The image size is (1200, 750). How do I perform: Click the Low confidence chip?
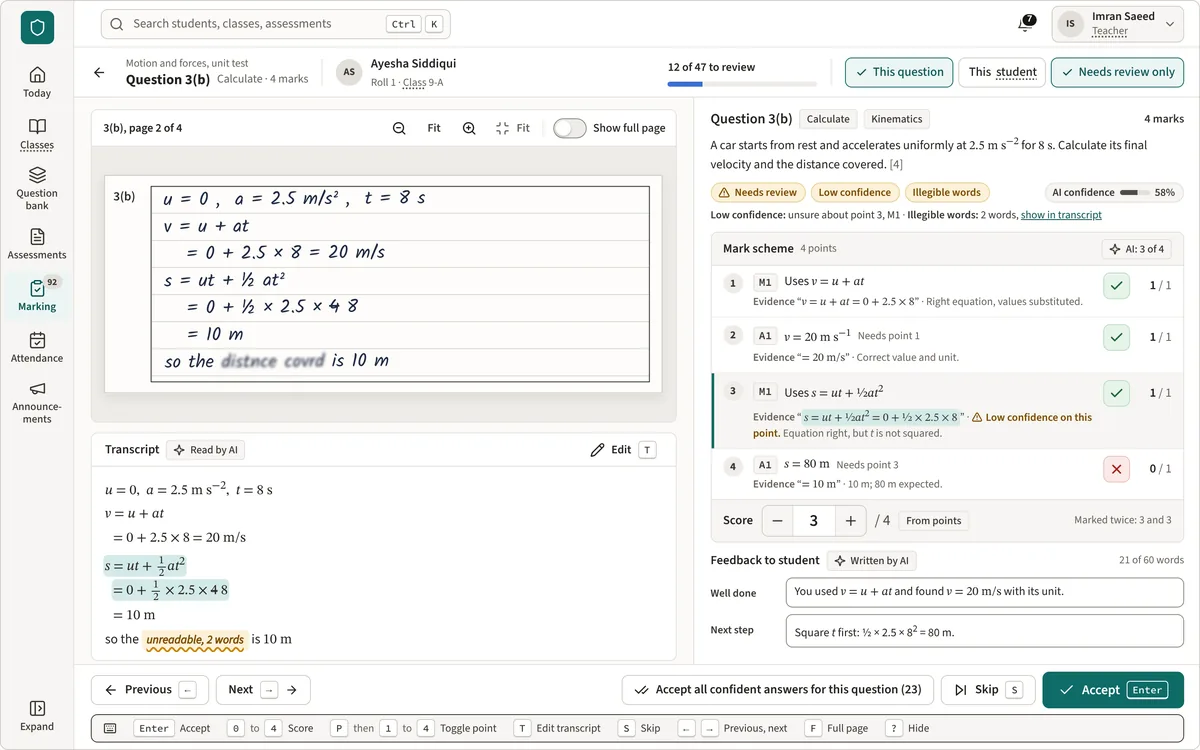pyautogui.click(x=854, y=192)
